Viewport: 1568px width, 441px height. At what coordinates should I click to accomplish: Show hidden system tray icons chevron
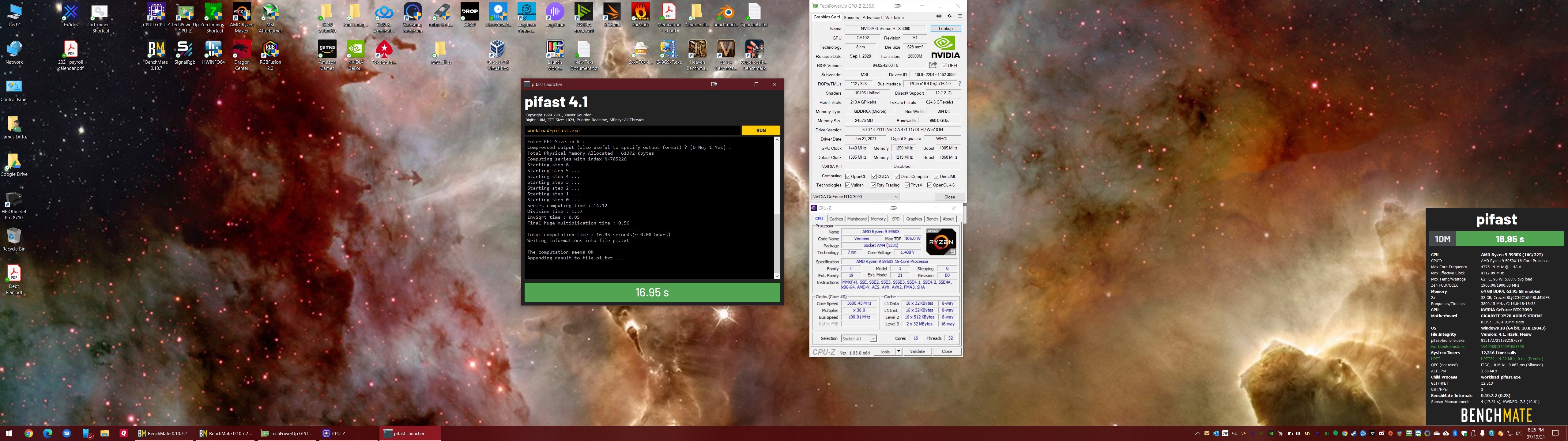[1197, 434]
